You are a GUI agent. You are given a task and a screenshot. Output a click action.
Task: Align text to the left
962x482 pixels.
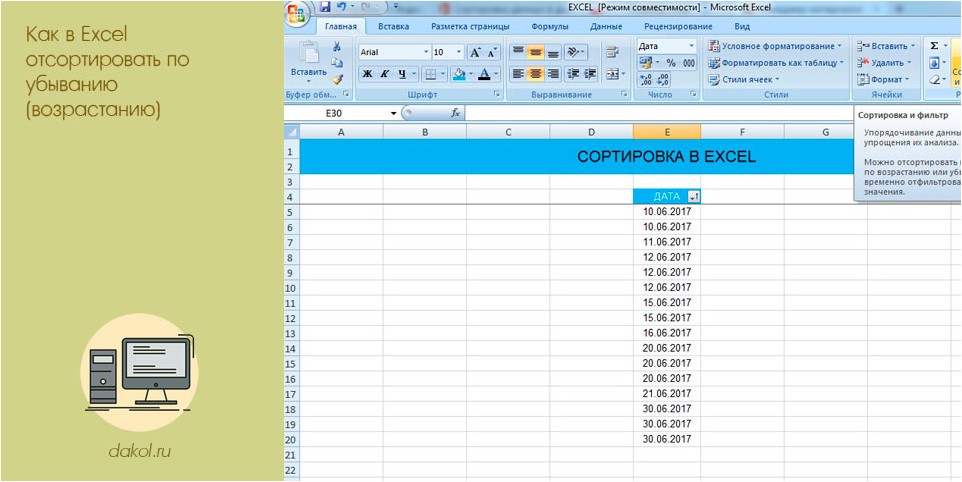pyautogui.click(x=519, y=74)
